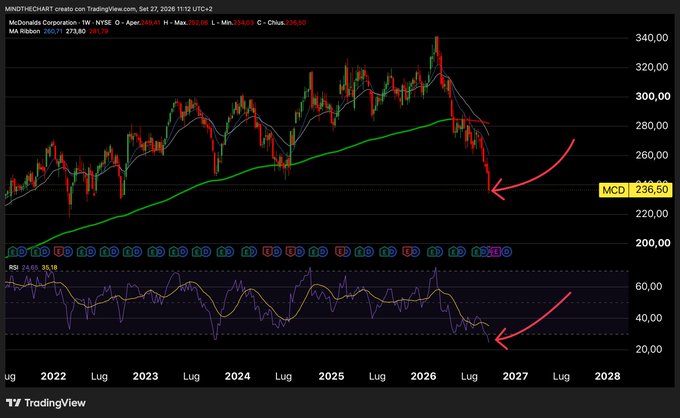The height and width of the screenshot is (418, 680).
Task: Click the 200,00 price axis label
Action: [653, 243]
